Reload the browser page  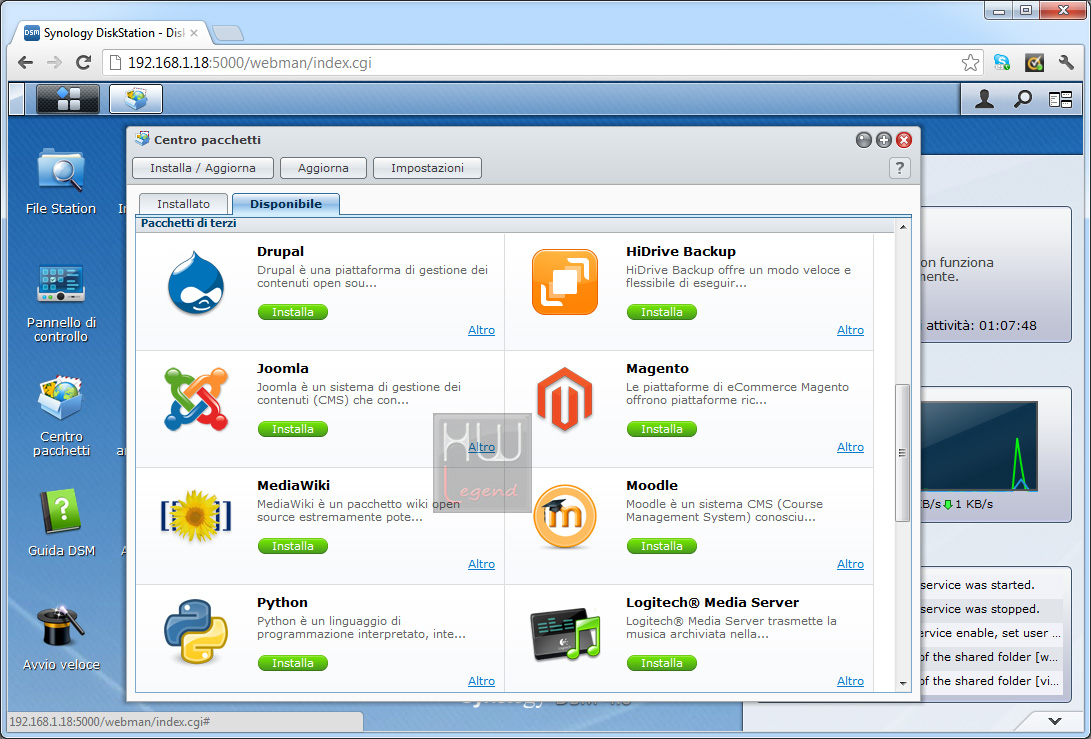coord(83,63)
